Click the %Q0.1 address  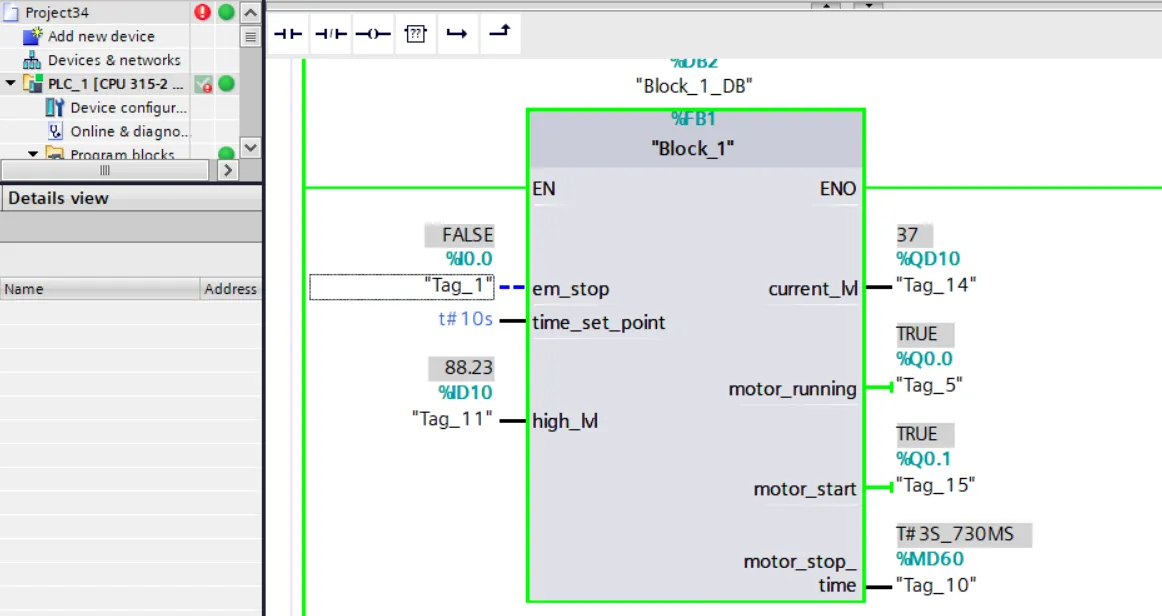point(923,459)
